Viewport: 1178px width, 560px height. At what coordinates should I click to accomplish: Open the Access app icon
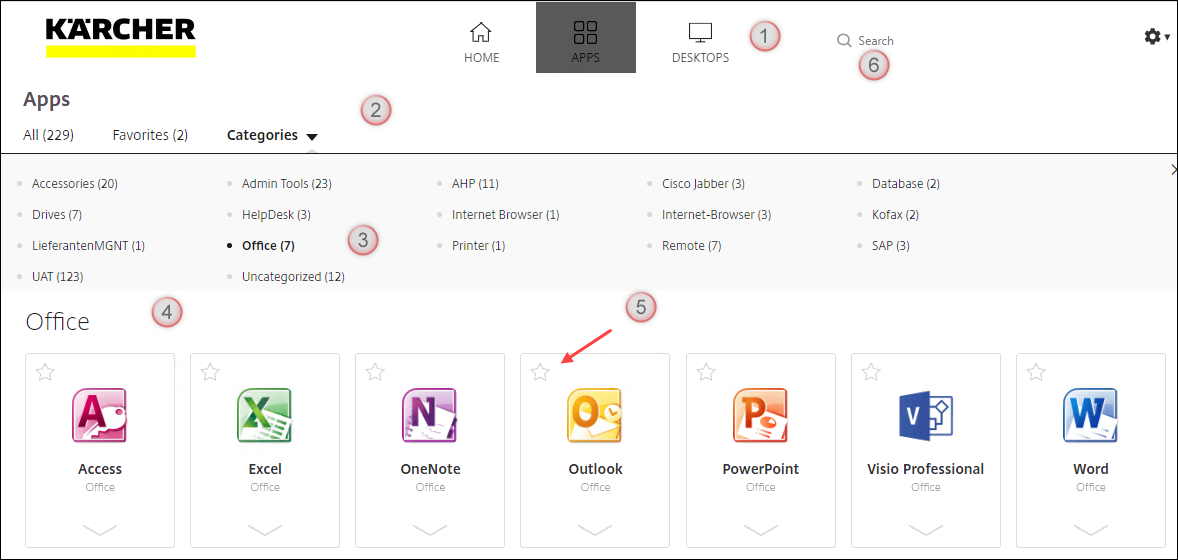point(100,416)
